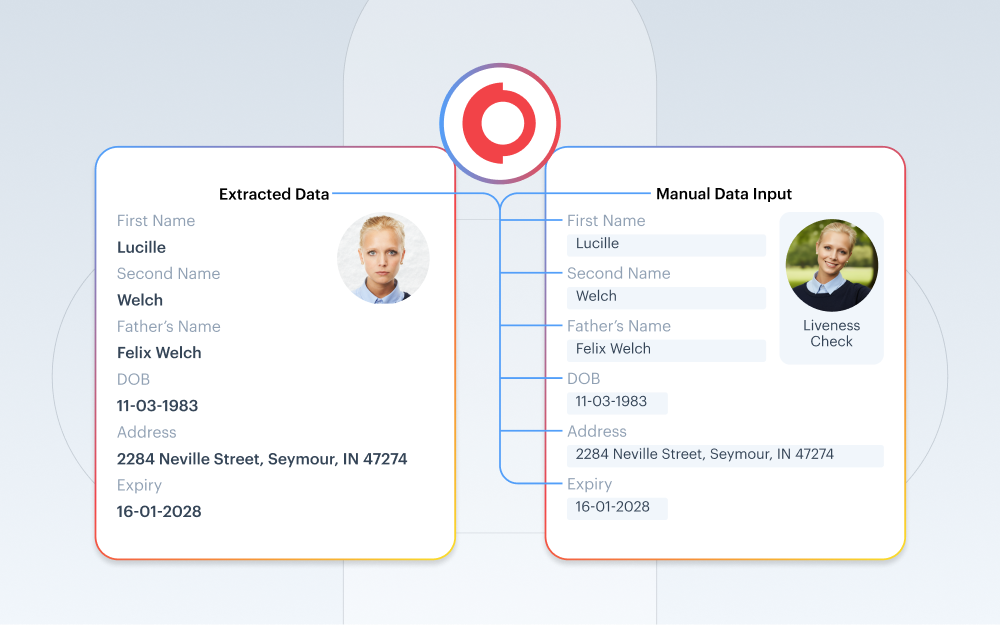This screenshot has height=625, width=1000.
Task: Click the First Name field containing Lucille
Action: [x=666, y=244]
